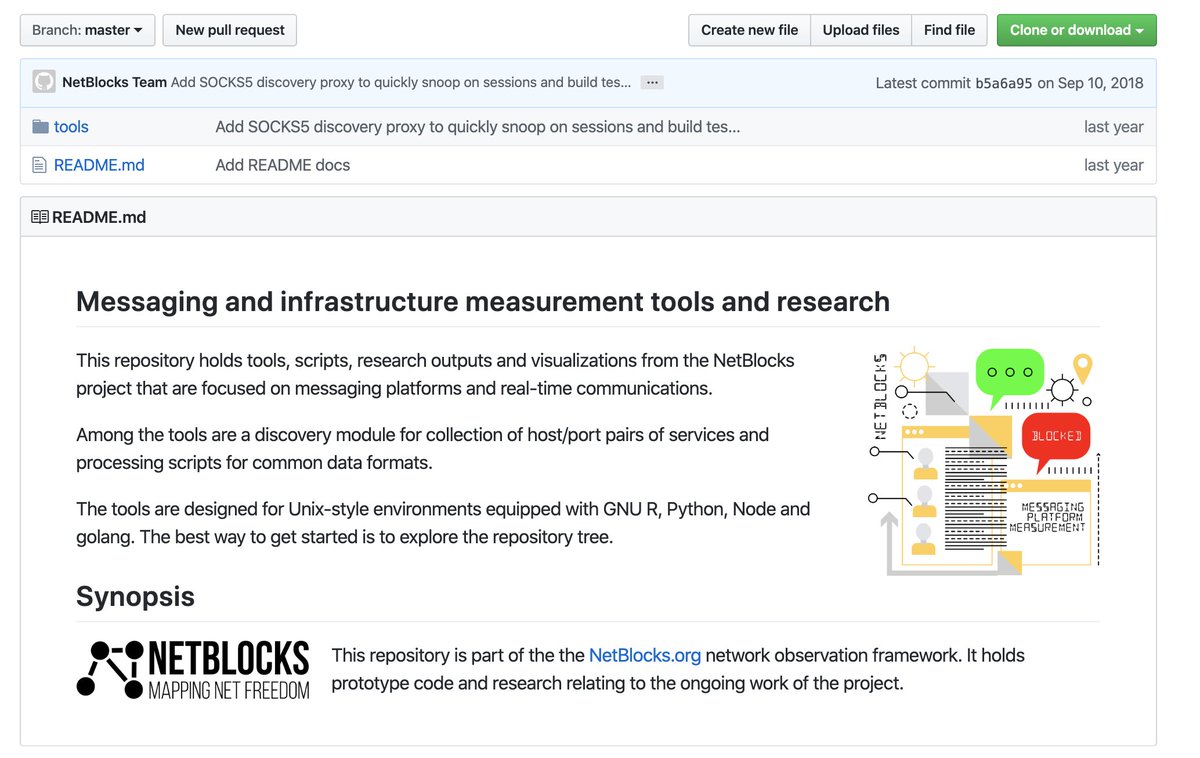Click the Upload files button
Screen dimensions: 1200x758
tap(861, 30)
